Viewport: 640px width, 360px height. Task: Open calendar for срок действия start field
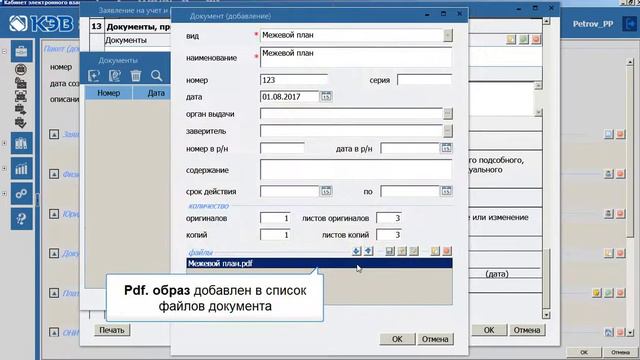[x=326, y=191]
